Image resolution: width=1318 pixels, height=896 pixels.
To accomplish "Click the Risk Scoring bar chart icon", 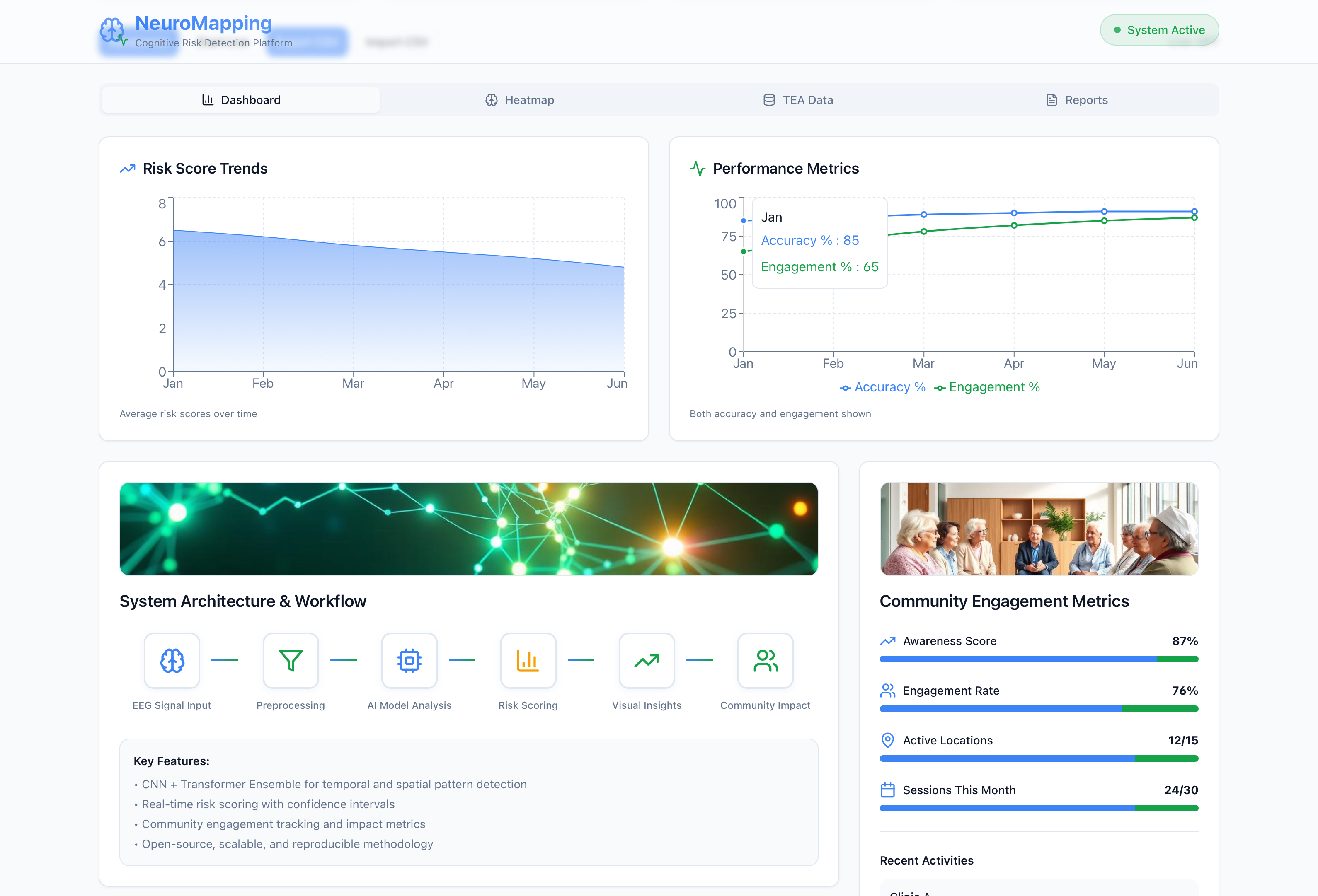I will tap(528, 660).
